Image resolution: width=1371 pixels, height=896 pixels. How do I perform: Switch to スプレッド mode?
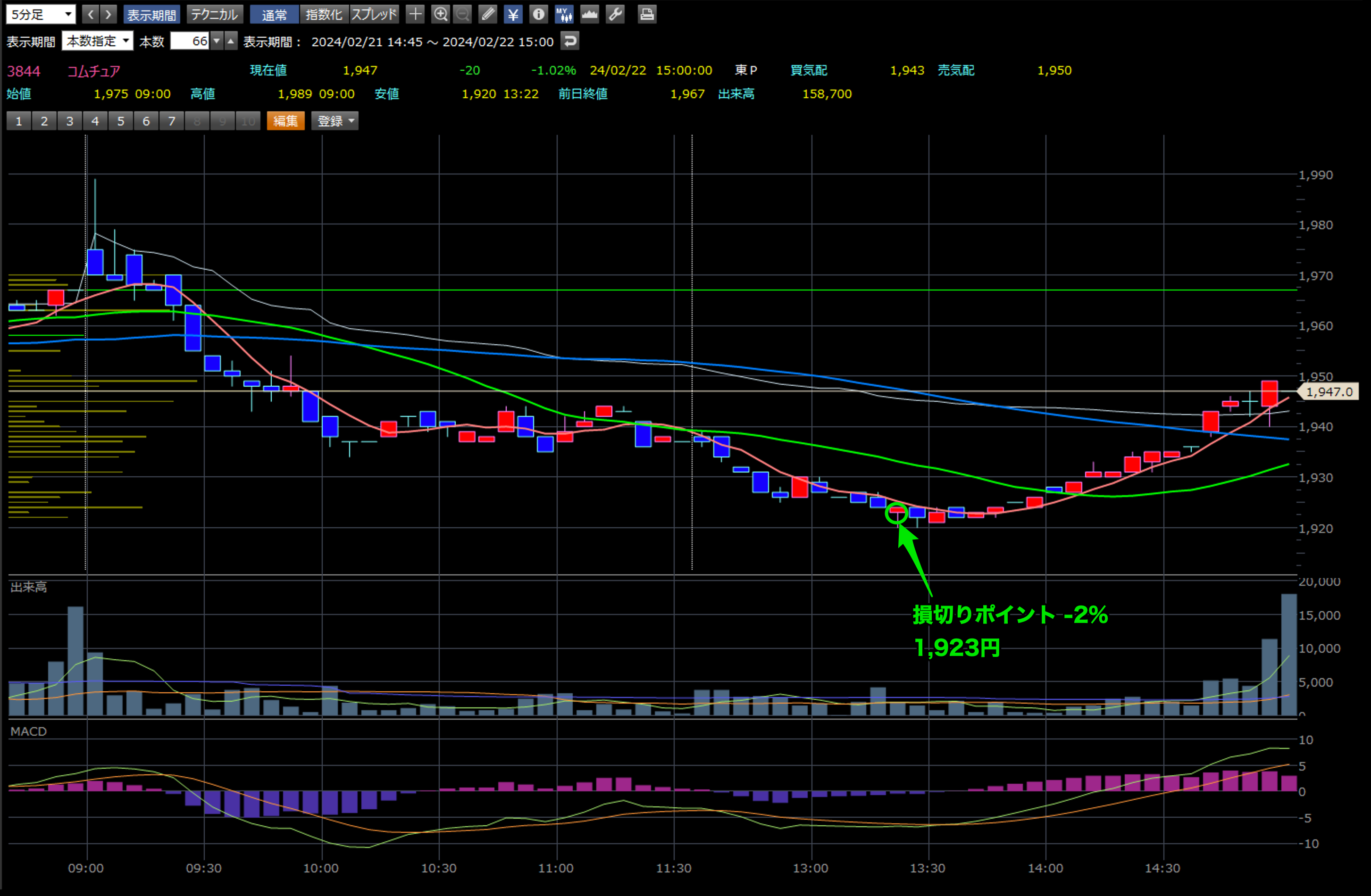pos(374,15)
